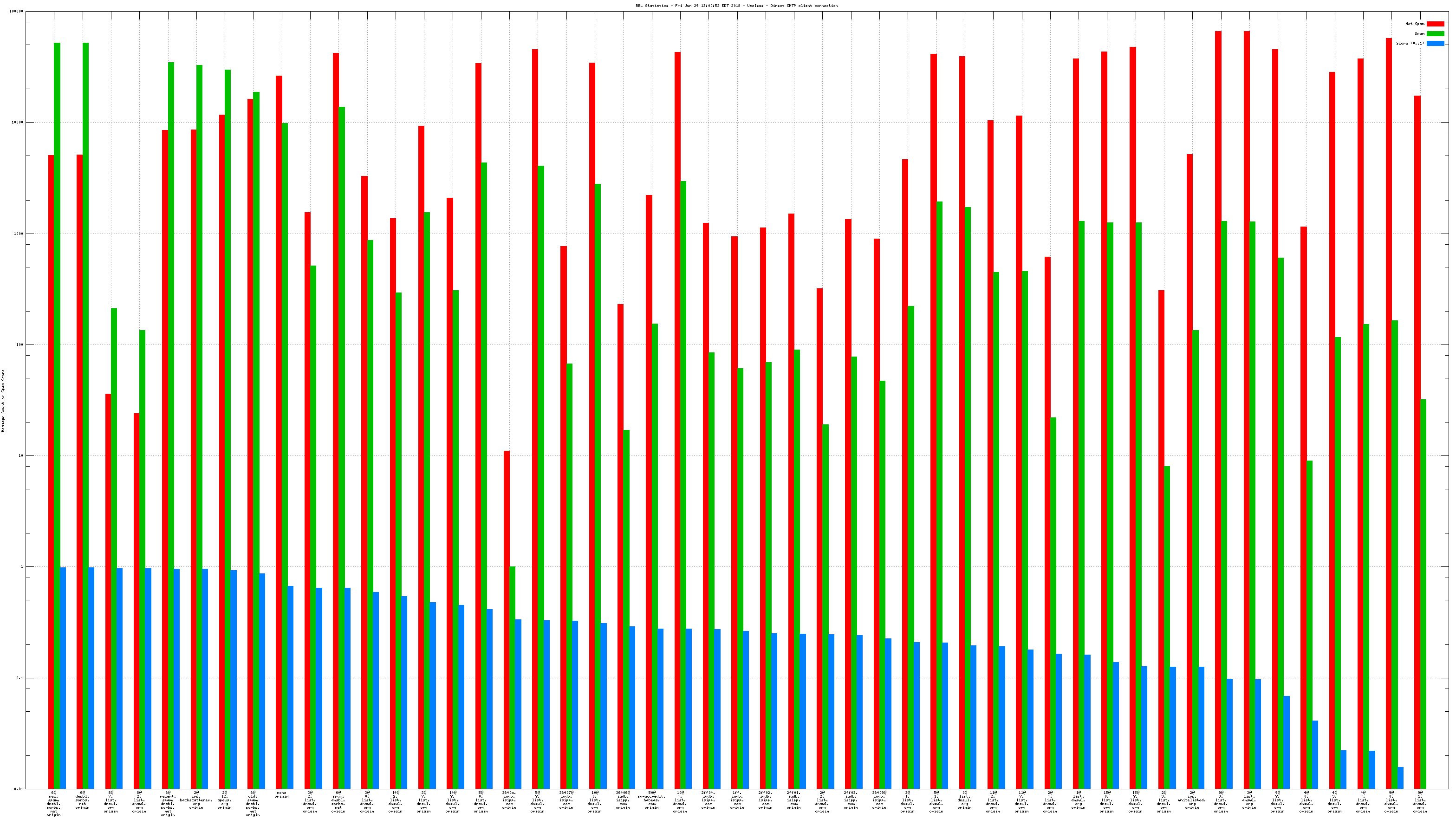Screen dimensions: 1456x819
Task: Click the red Not Spam legend swatch
Action: pyautogui.click(x=1435, y=24)
